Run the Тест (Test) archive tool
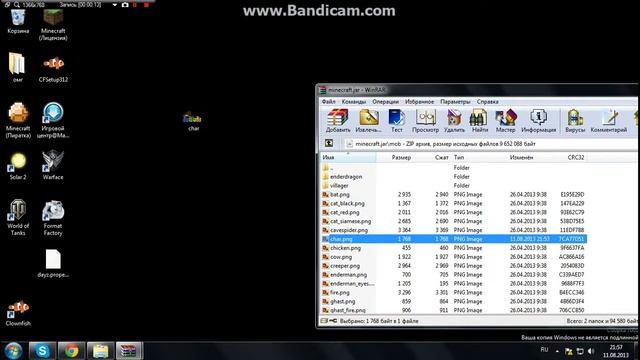 point(397,121)
